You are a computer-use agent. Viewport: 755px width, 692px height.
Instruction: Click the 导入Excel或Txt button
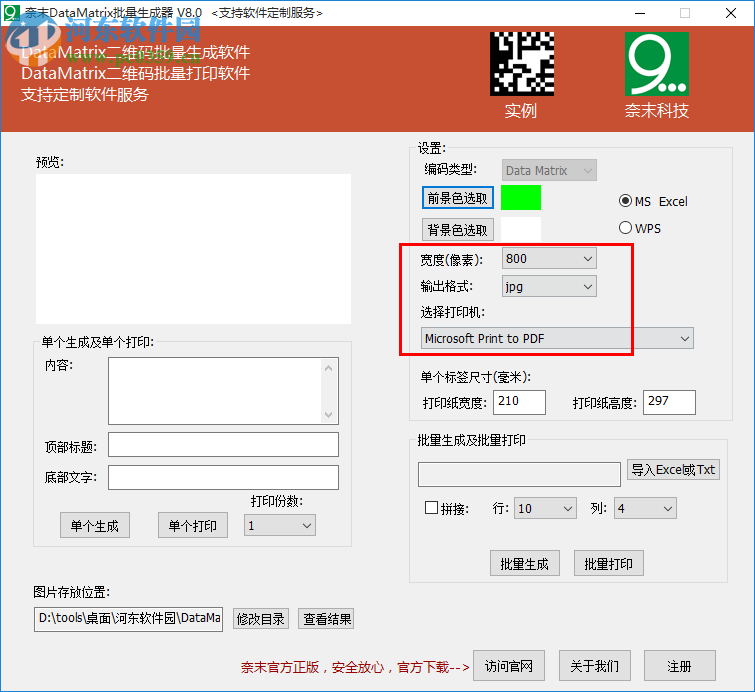pyautogui.click(x=673, y=470)
